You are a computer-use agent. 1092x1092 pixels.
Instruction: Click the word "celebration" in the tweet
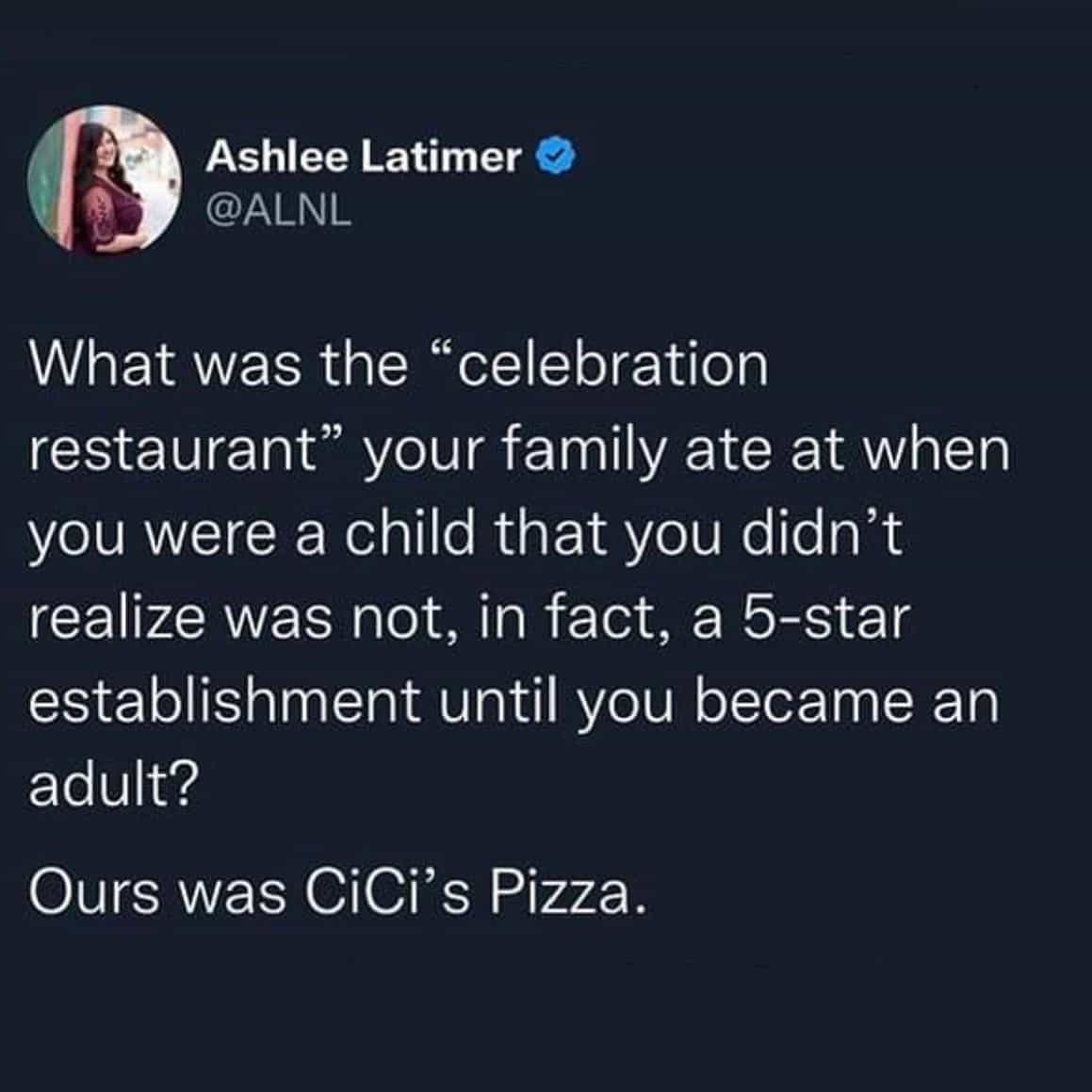[611, 367]
